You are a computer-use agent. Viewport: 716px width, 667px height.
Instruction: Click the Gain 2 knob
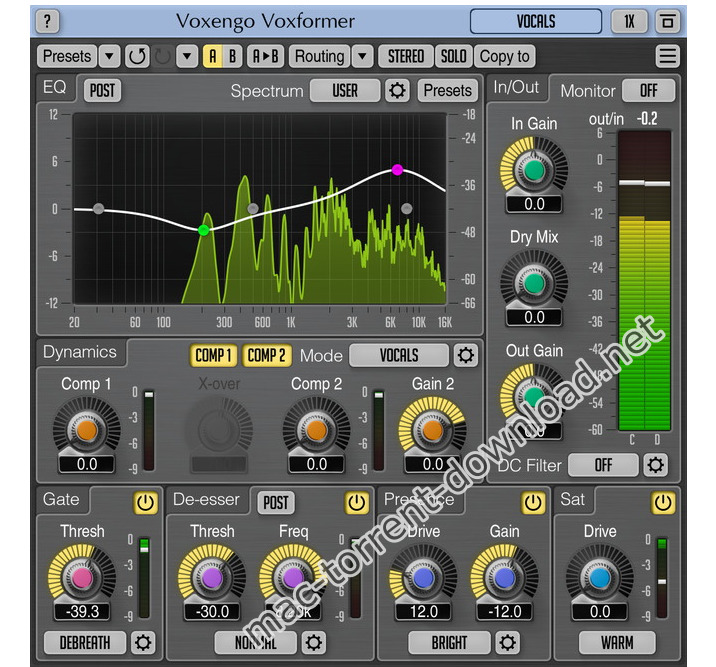point(432,430)
